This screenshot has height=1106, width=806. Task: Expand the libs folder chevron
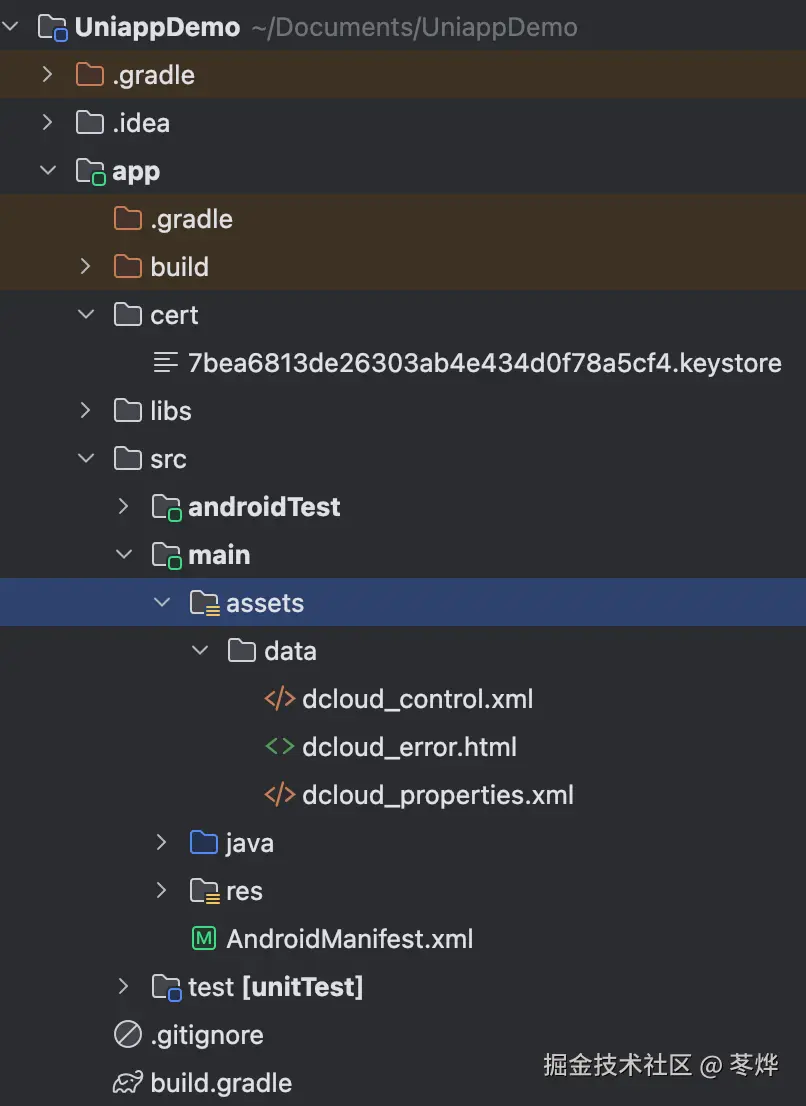tap(86, 411)
